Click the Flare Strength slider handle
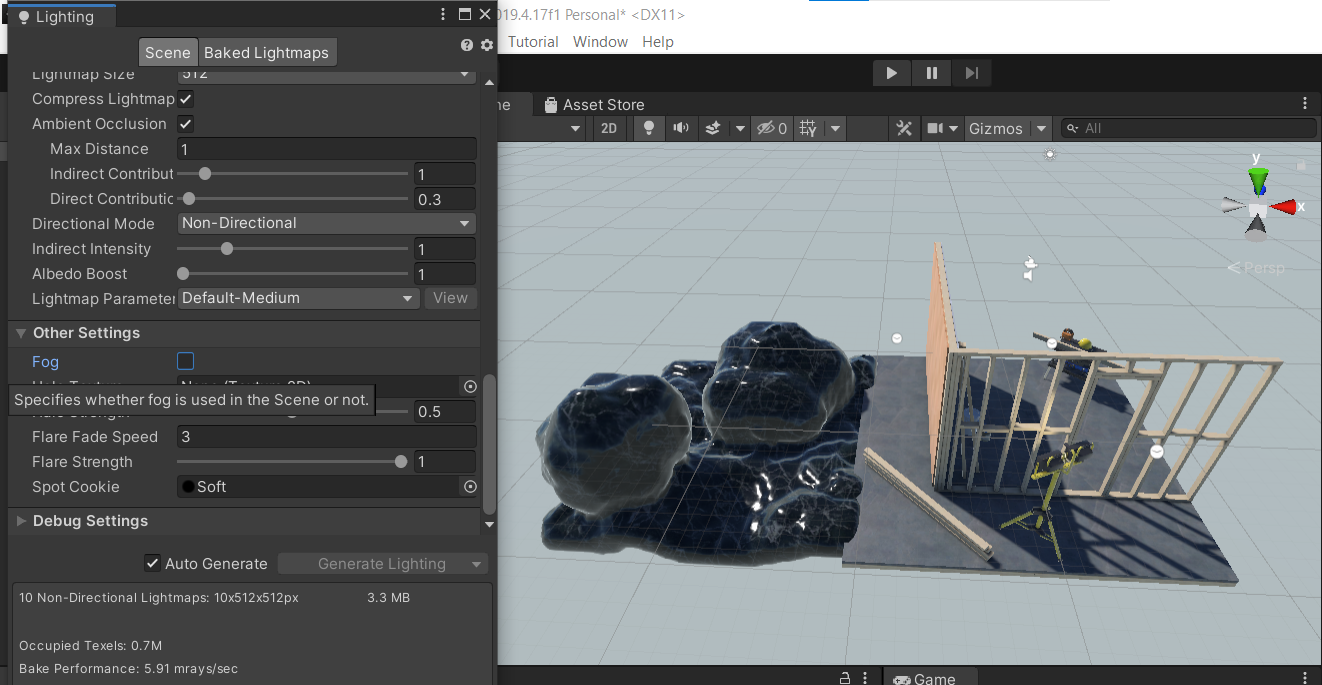Screen dimensions: 1322x685 pyautogui.click(x=401, y=462)
